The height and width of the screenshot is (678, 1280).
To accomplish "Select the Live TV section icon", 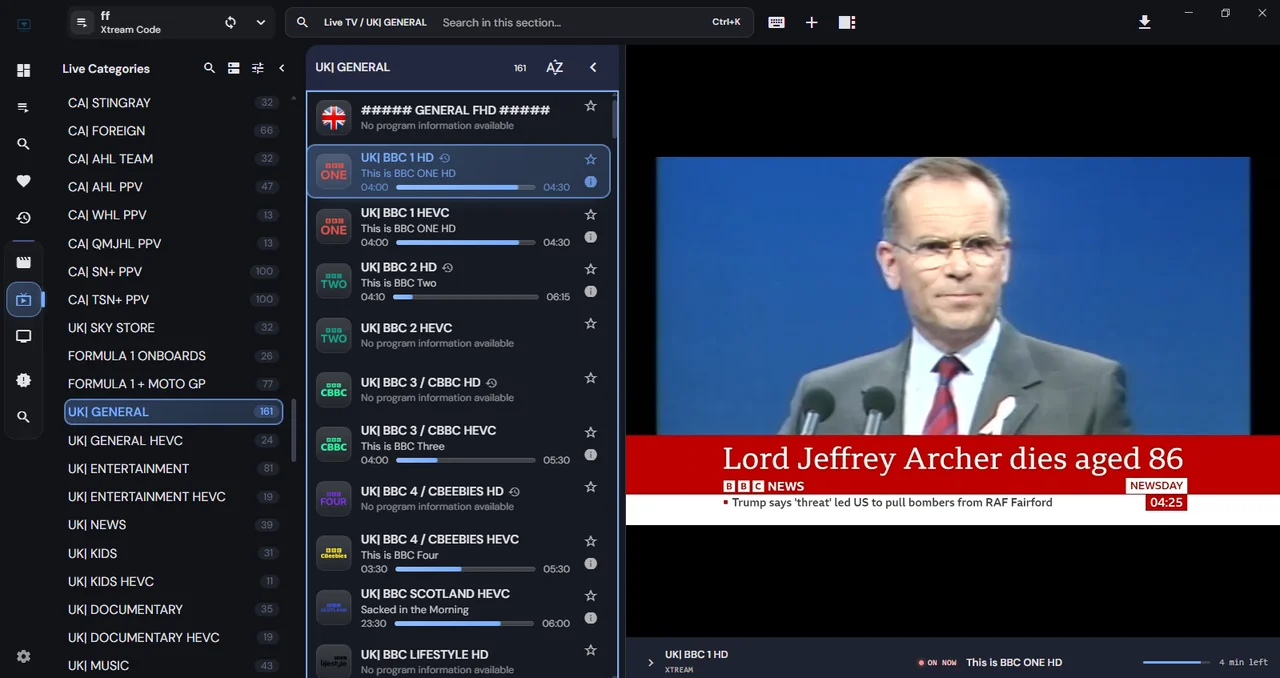I will (24, 299).
